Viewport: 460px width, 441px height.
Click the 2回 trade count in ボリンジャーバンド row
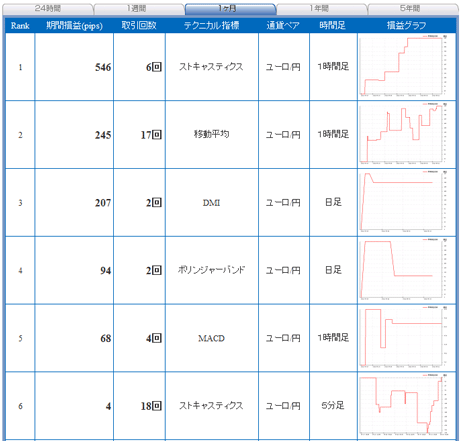[154, 270]
